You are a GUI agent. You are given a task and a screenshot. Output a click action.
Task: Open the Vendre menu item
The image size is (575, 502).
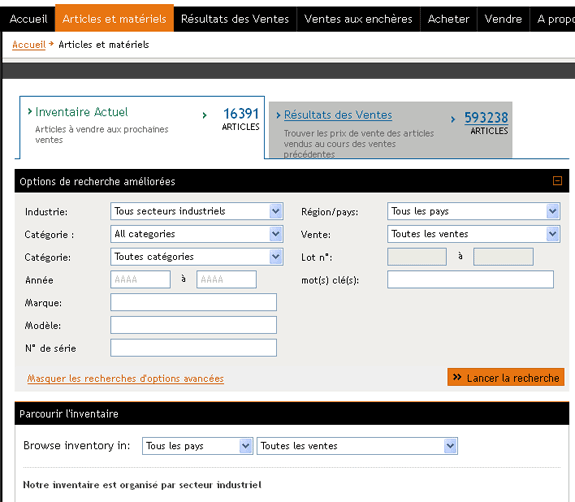pos(503,19)
